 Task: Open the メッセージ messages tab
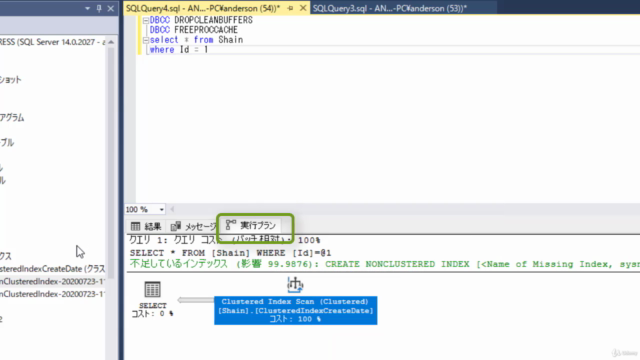click(x=193, y=226)
